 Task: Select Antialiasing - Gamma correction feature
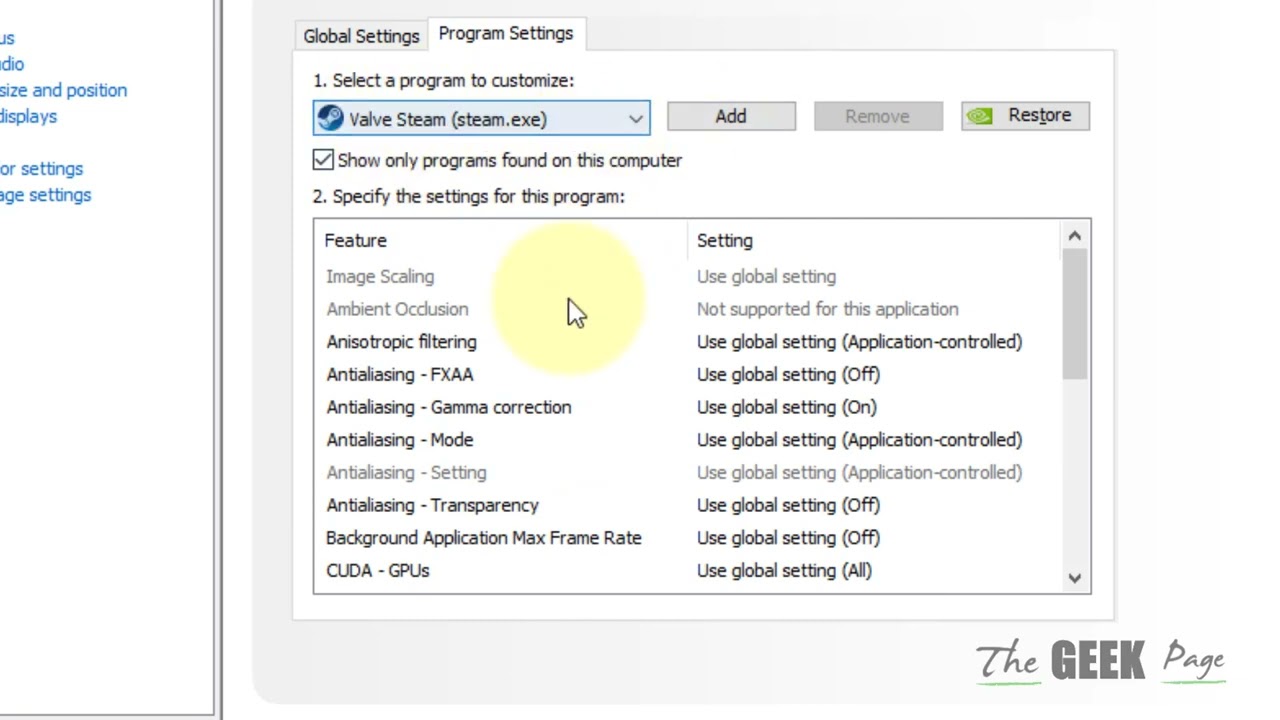[x=449, y=407]
